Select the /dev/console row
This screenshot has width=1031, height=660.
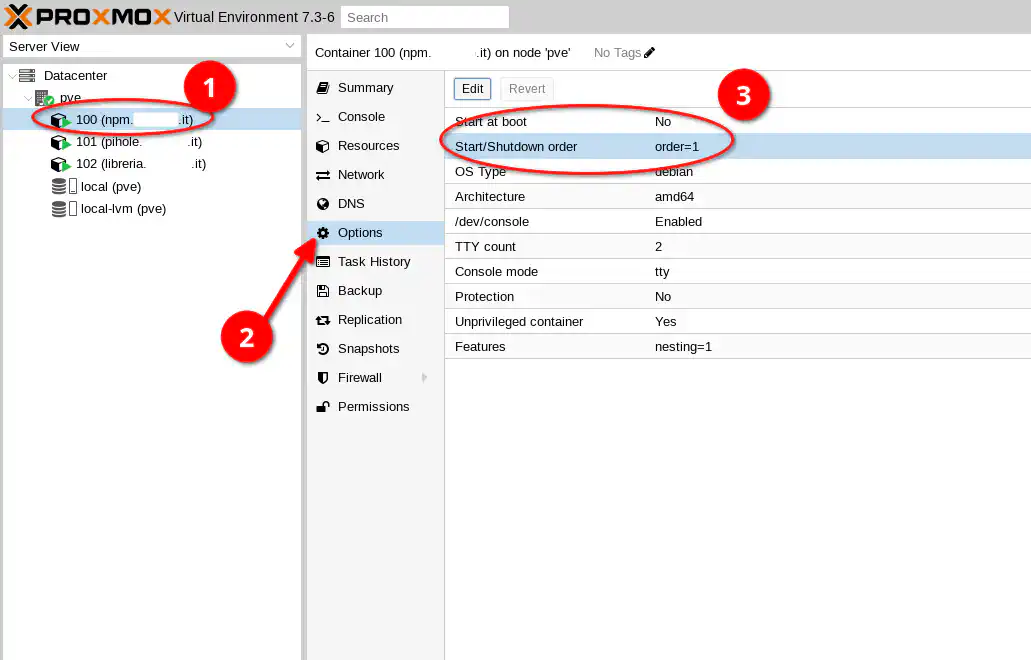(738, 222)
